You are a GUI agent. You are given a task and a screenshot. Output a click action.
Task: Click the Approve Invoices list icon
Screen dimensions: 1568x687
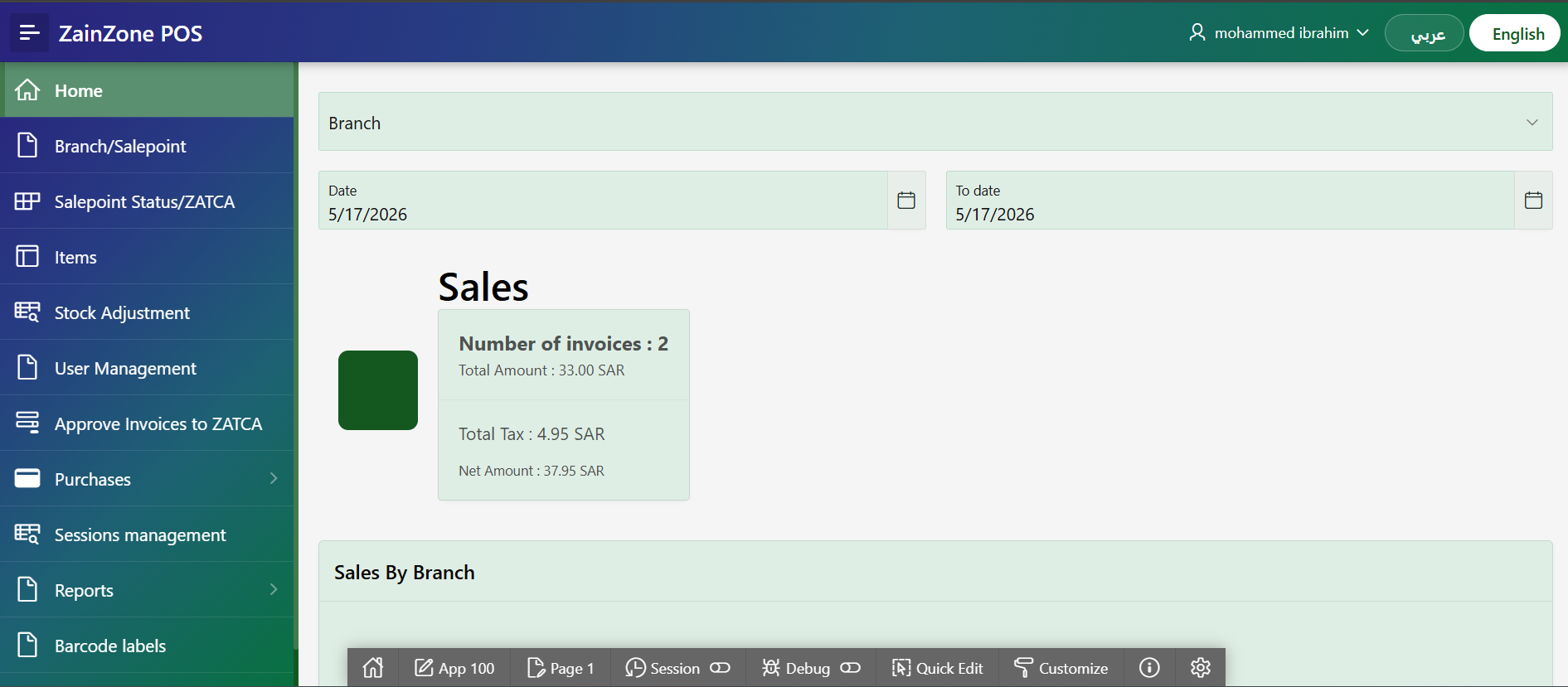pos(27,423)
